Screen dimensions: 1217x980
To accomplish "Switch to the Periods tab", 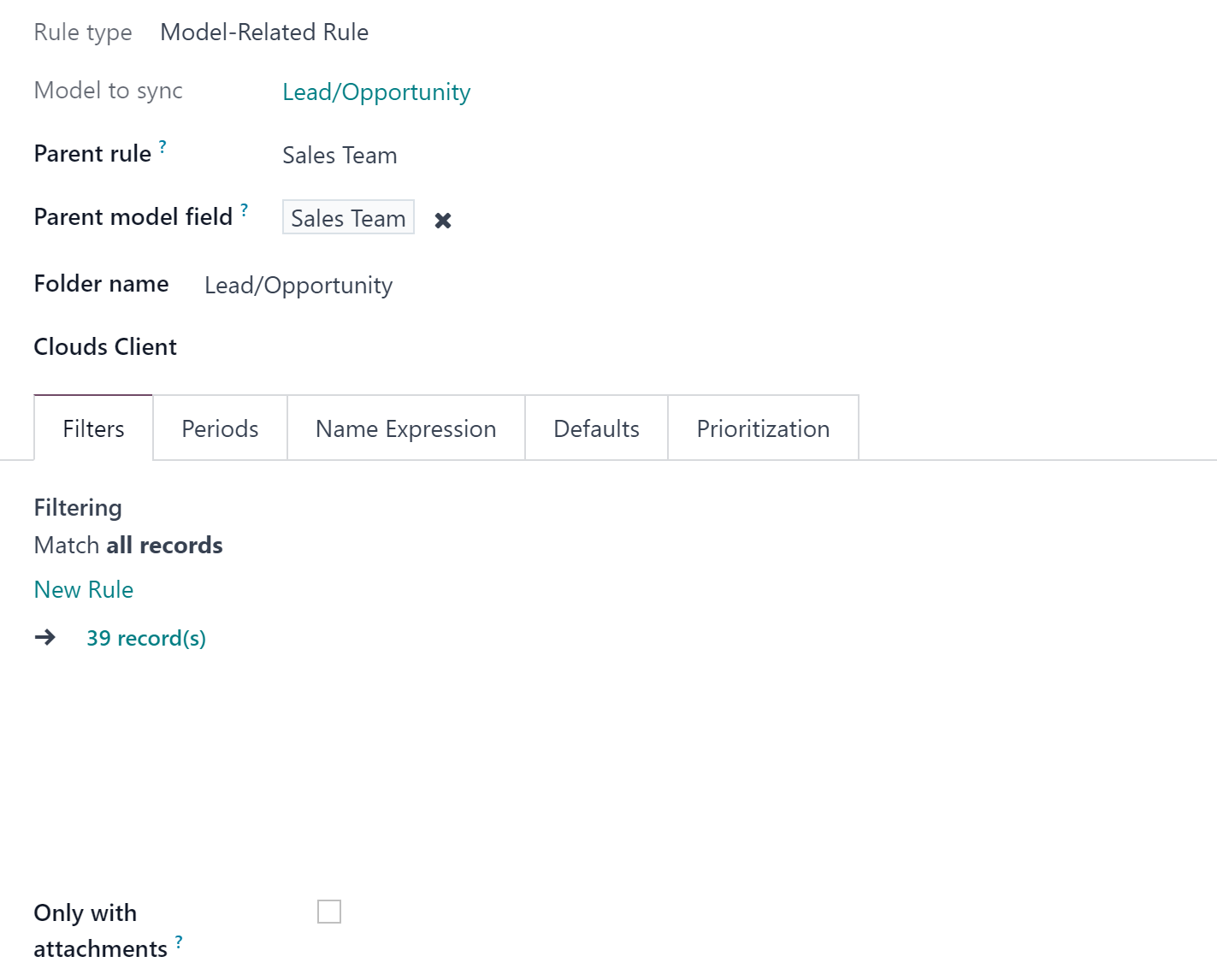I will (220, 428).
